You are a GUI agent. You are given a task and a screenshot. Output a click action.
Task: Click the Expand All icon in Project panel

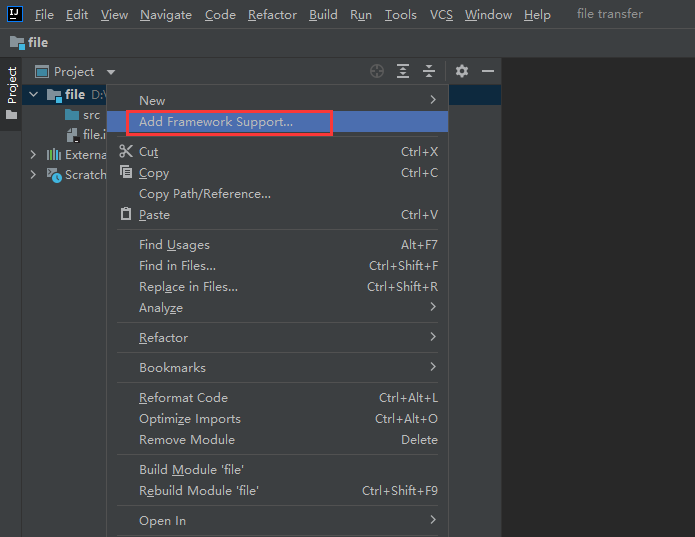click(403, 71)
